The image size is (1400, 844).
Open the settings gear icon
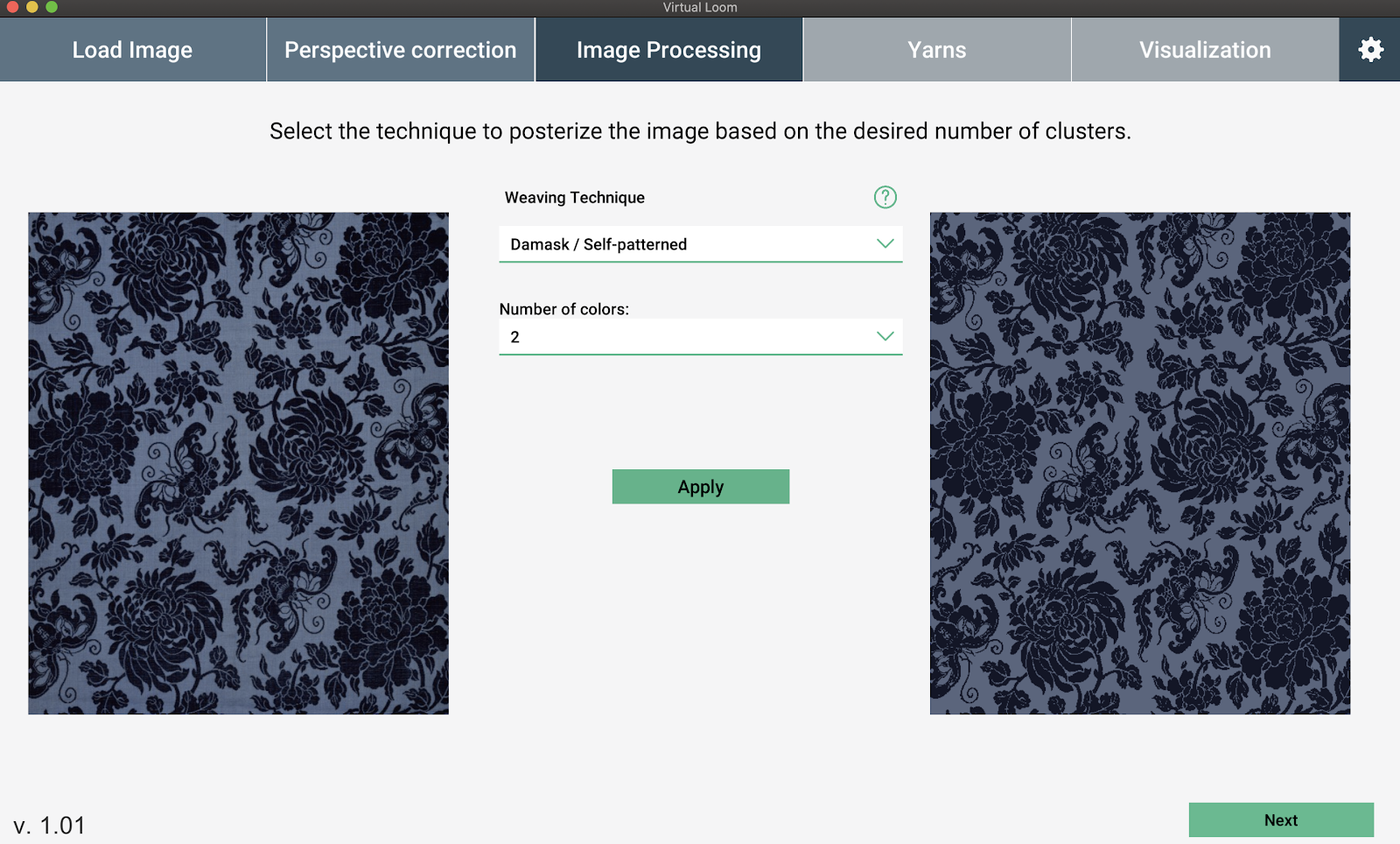[x=1370, y=50]
